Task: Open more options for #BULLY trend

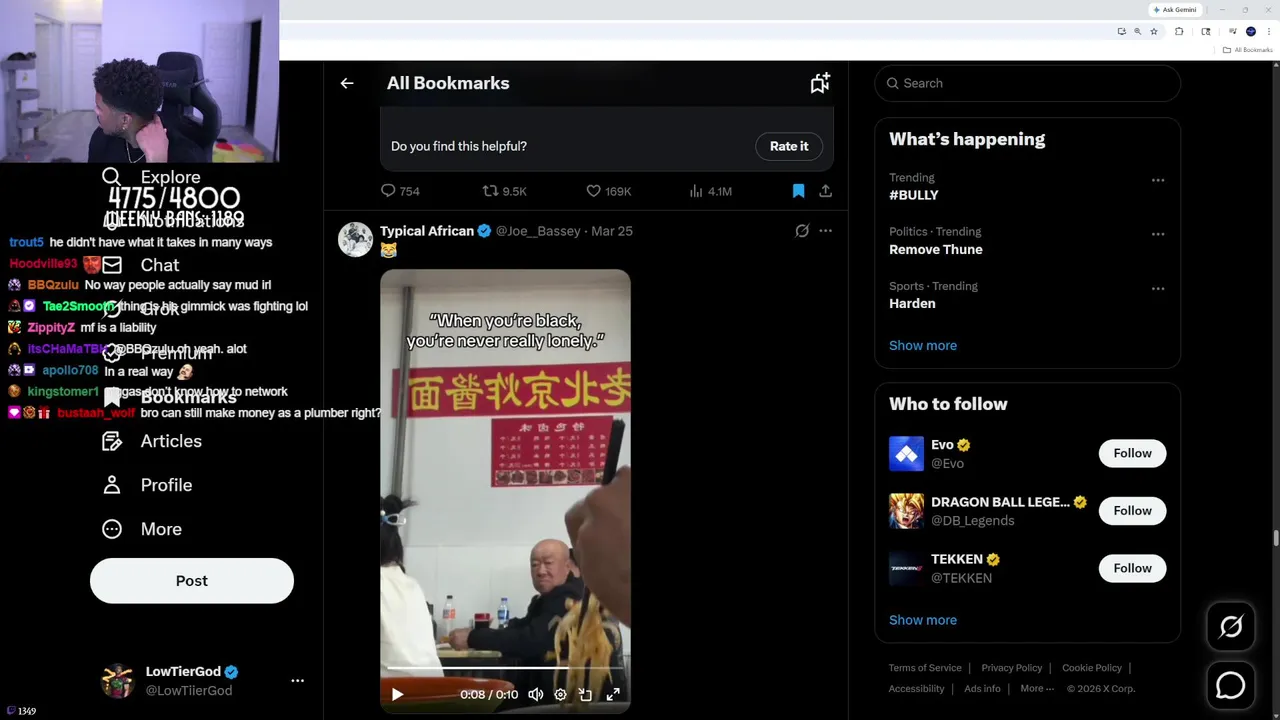Action: point(1158,180)
